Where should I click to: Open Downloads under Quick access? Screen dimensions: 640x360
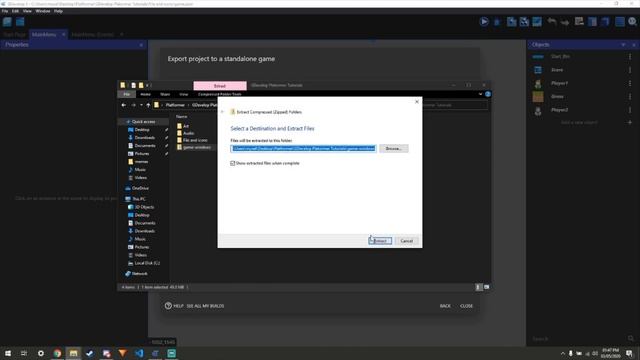coord(144,138)
